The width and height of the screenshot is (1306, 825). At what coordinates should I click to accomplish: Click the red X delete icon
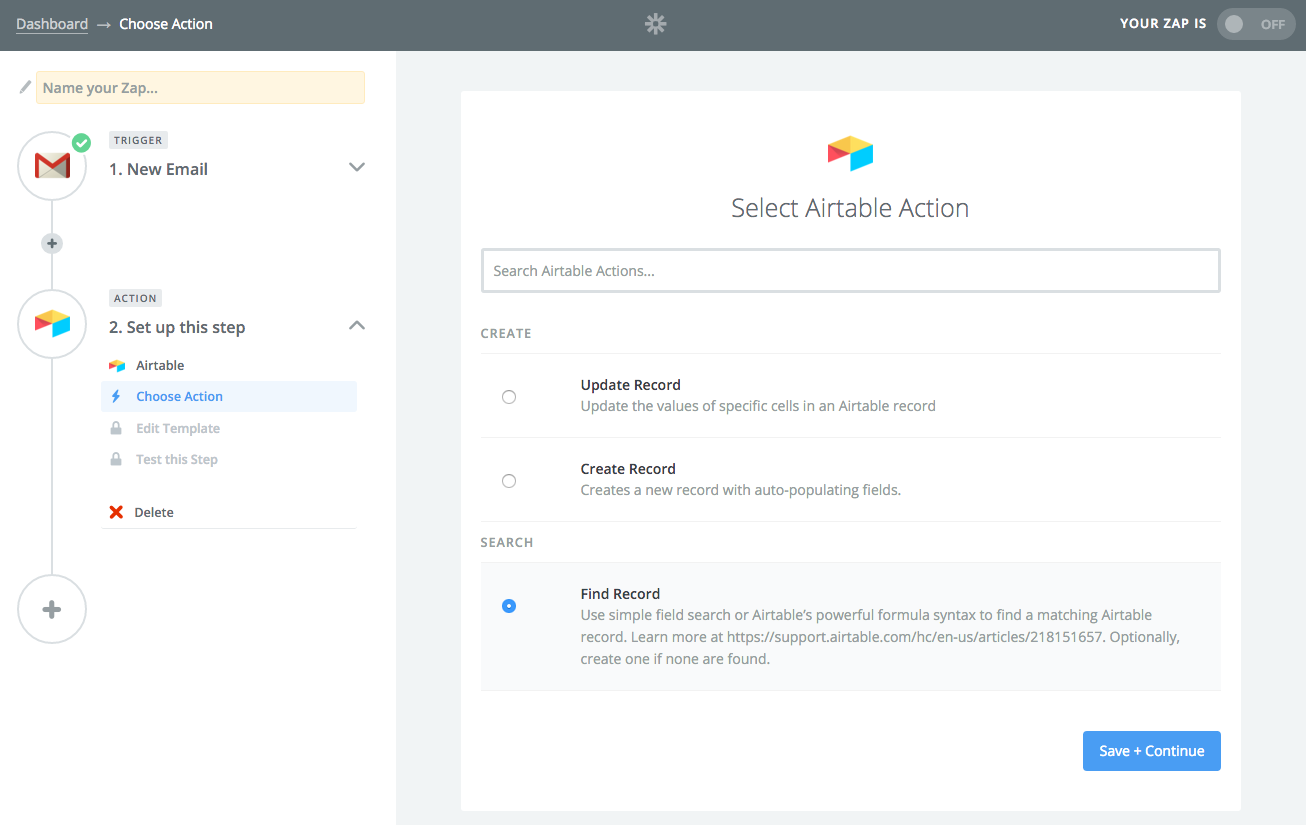(116, 512)
